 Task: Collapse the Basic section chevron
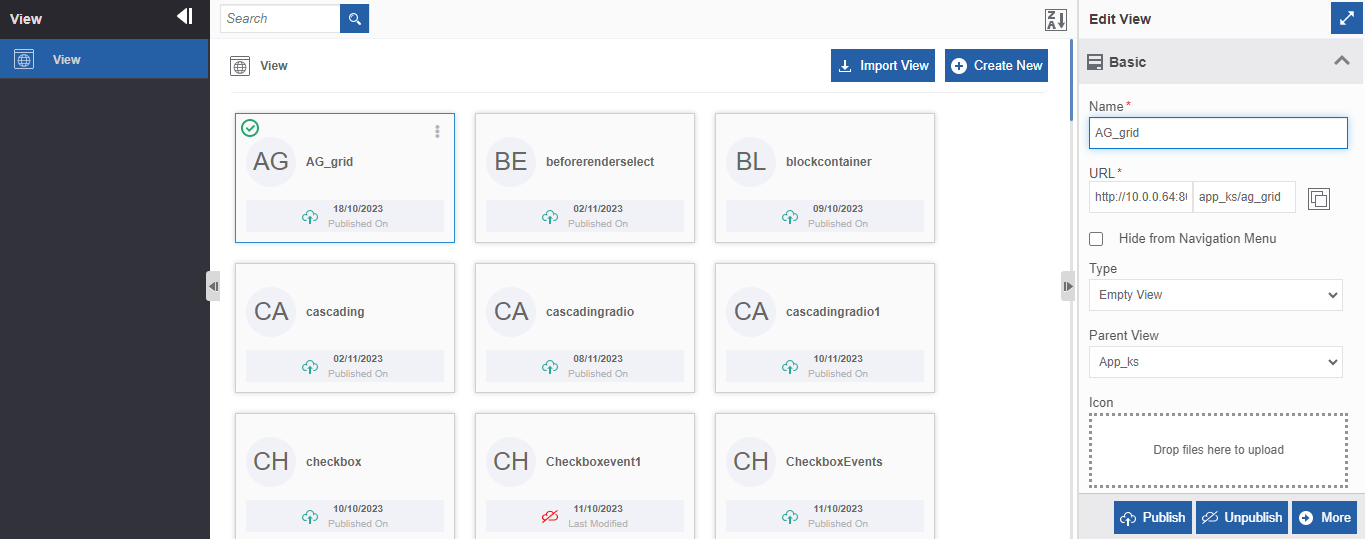click(1342, 61)
